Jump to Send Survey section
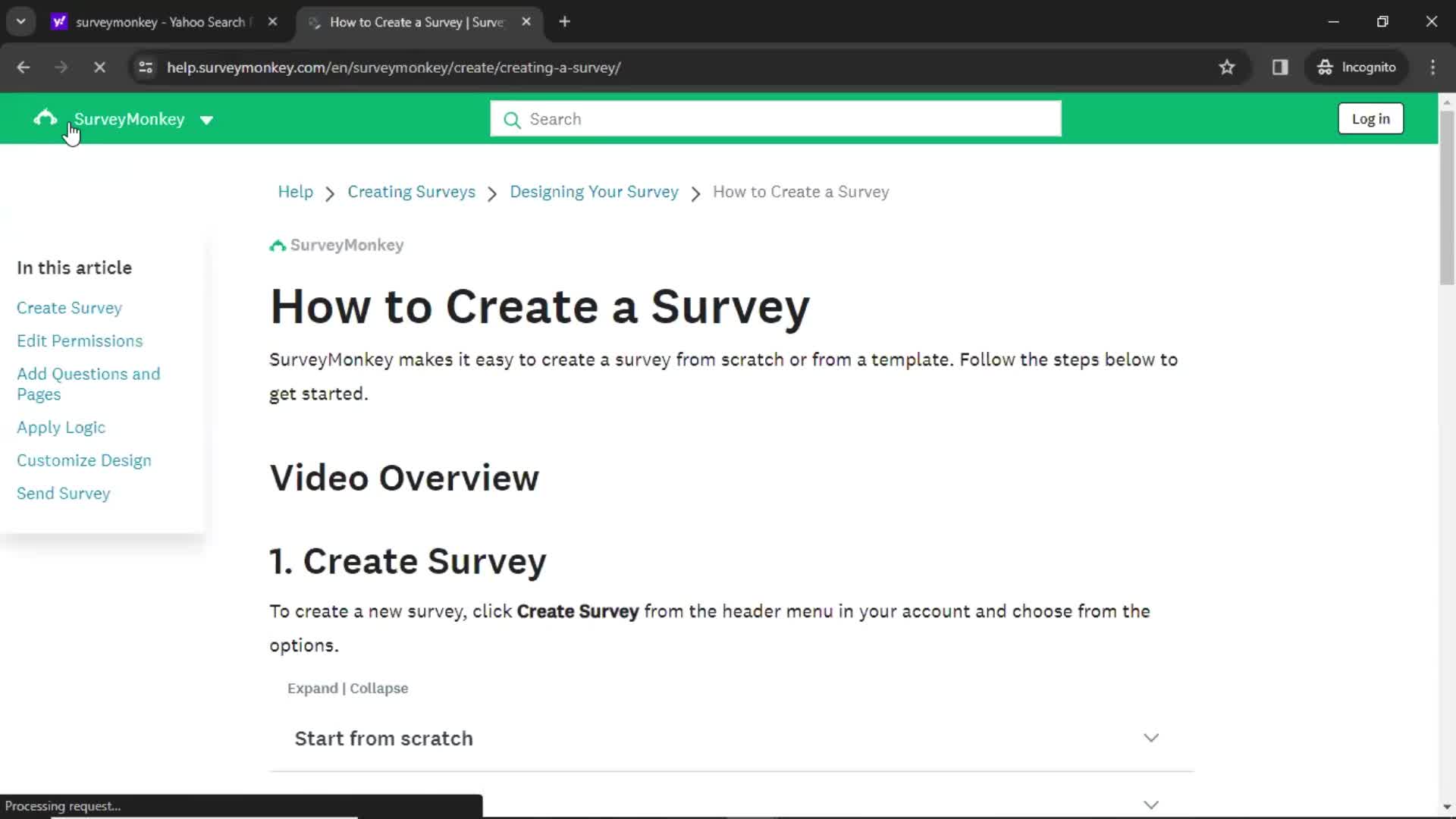The width and height of the screenshot is (1456, 819). [x=63, y=494]
